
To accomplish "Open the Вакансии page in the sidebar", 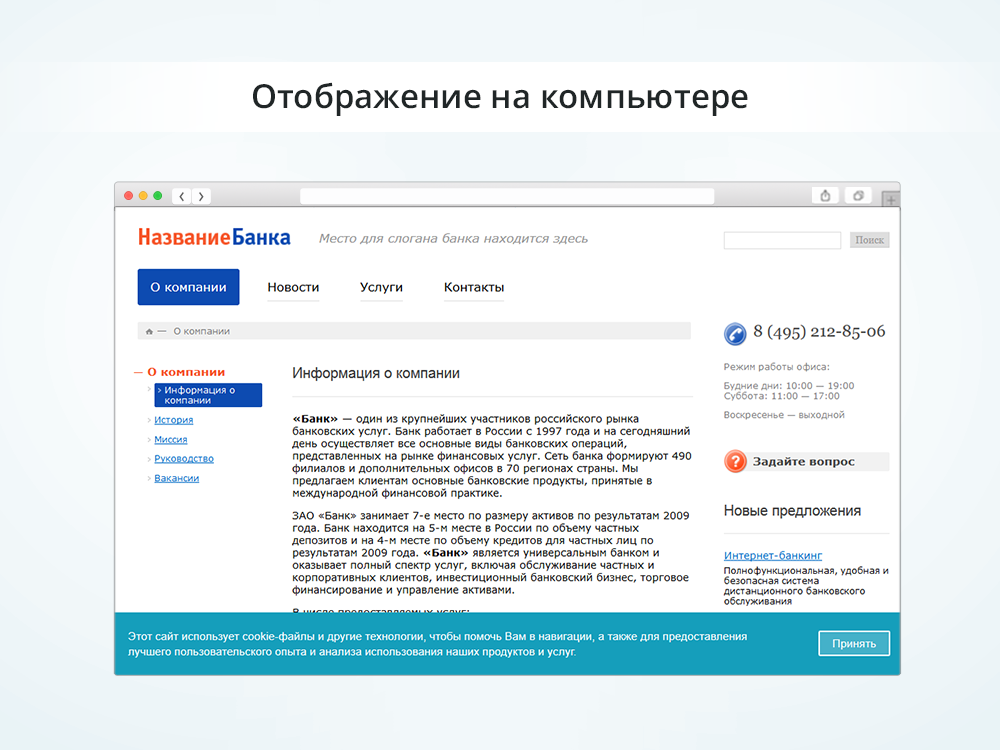I will (x=176, y=478).
